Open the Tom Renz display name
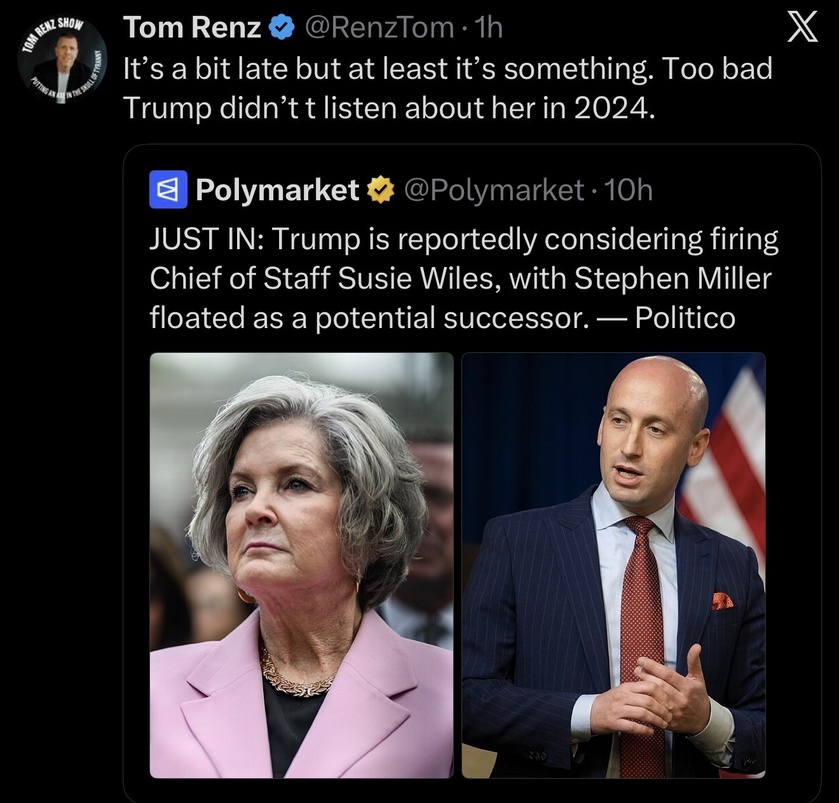Image resolution: width=839 pixels, height=803 pixels. click(192, 27)
